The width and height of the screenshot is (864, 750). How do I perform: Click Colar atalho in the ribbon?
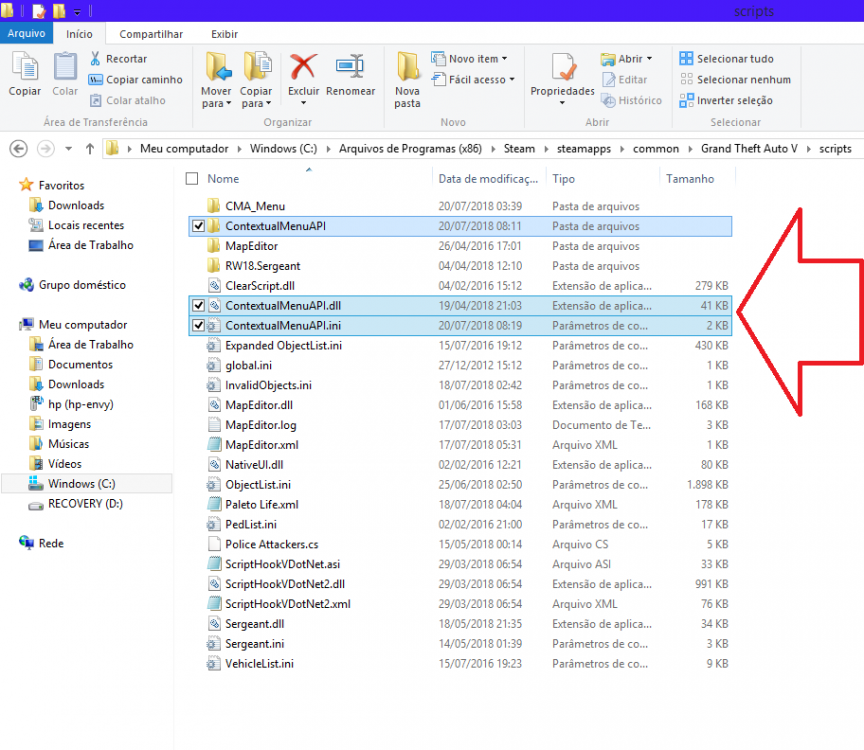pyautogui.click(x=128, y=100)
